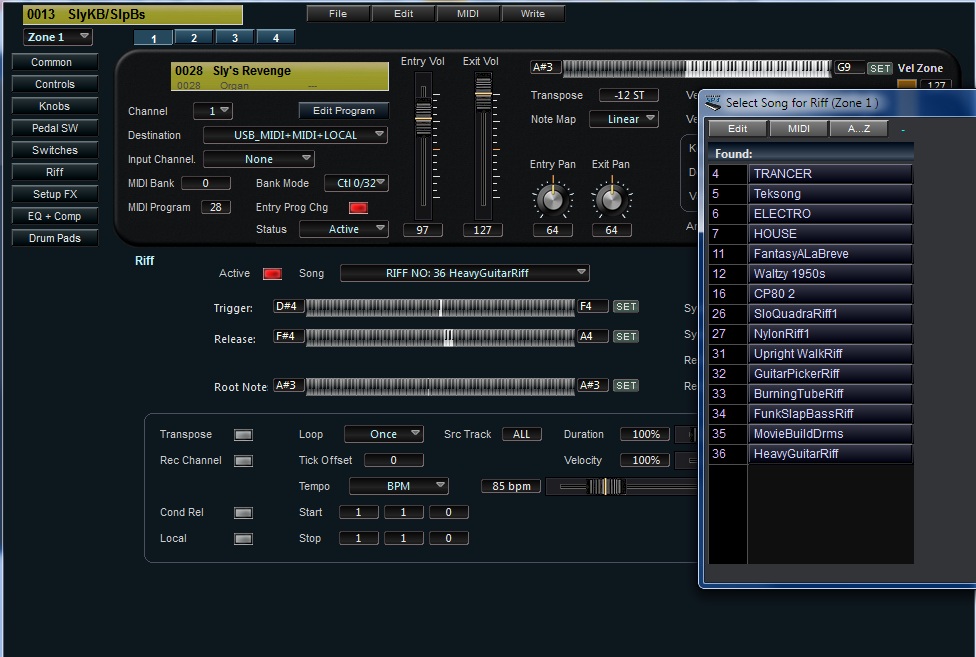This screenshot has width=976, height=657.
Task: Open the File menu
Action: click(338, 14)
